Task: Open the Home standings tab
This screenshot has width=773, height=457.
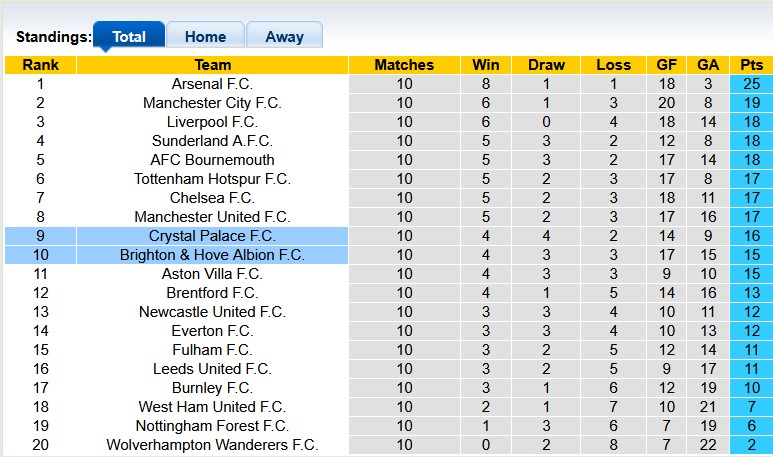Action: click(x=205, y=36)
